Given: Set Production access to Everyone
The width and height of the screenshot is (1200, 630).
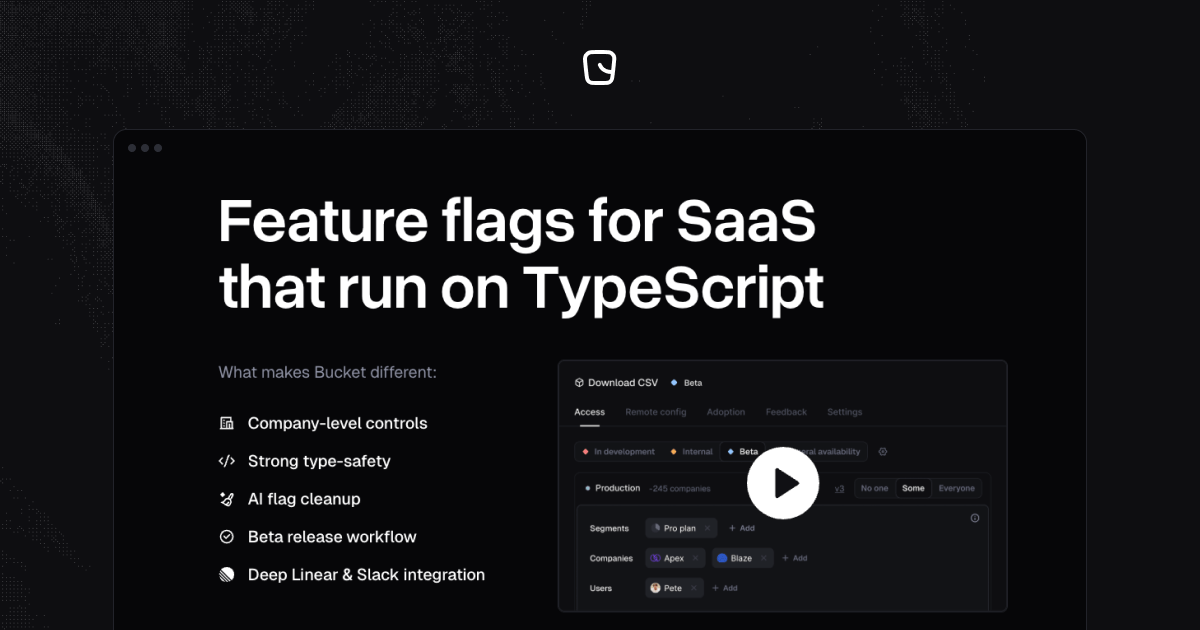Looking at the screenshot, I should (x=957, y=488).
